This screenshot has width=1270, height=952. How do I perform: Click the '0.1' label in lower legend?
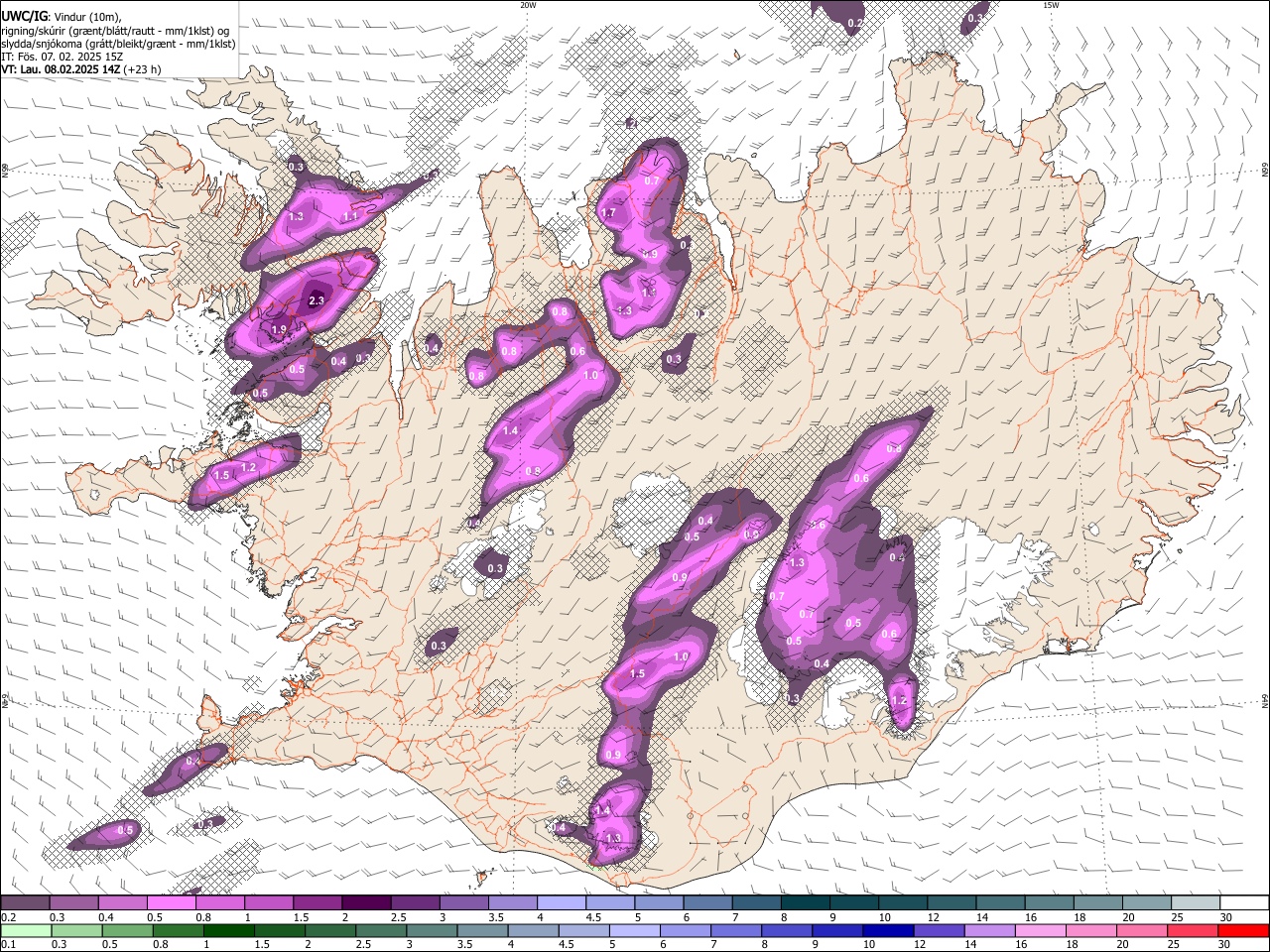[x=8, y=945]
